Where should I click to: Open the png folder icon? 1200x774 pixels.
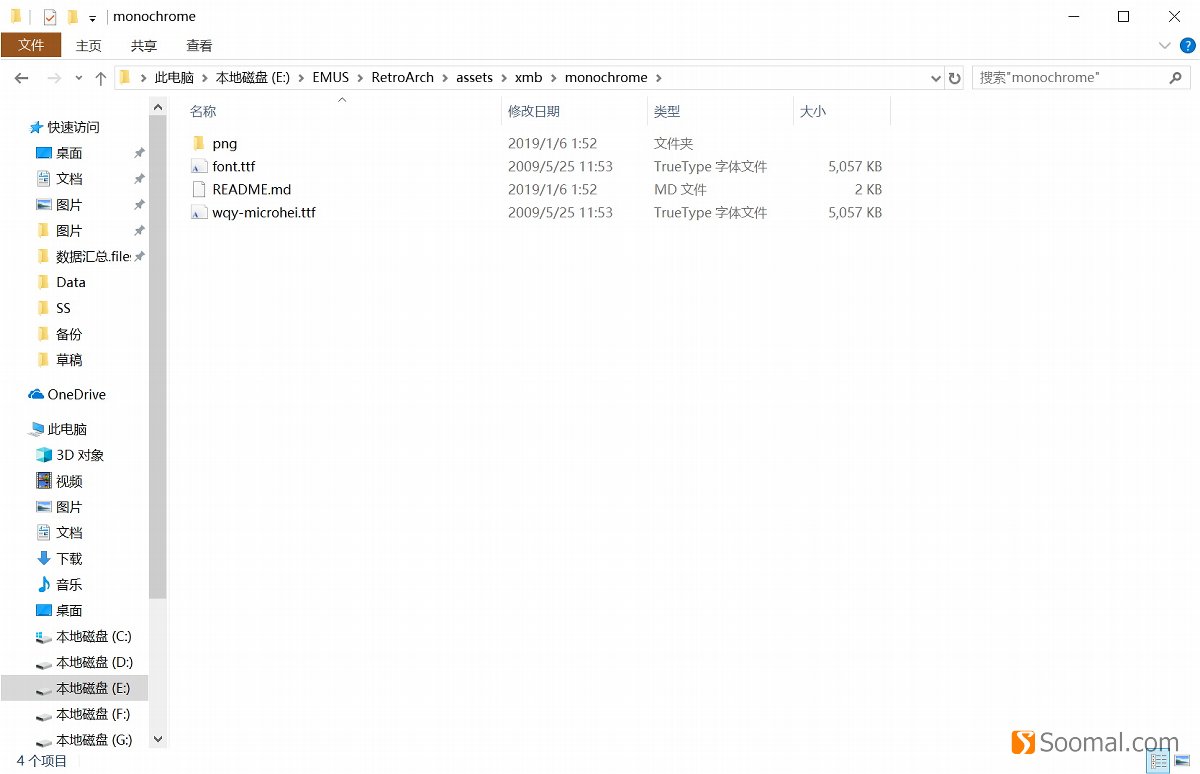[198, 143]
